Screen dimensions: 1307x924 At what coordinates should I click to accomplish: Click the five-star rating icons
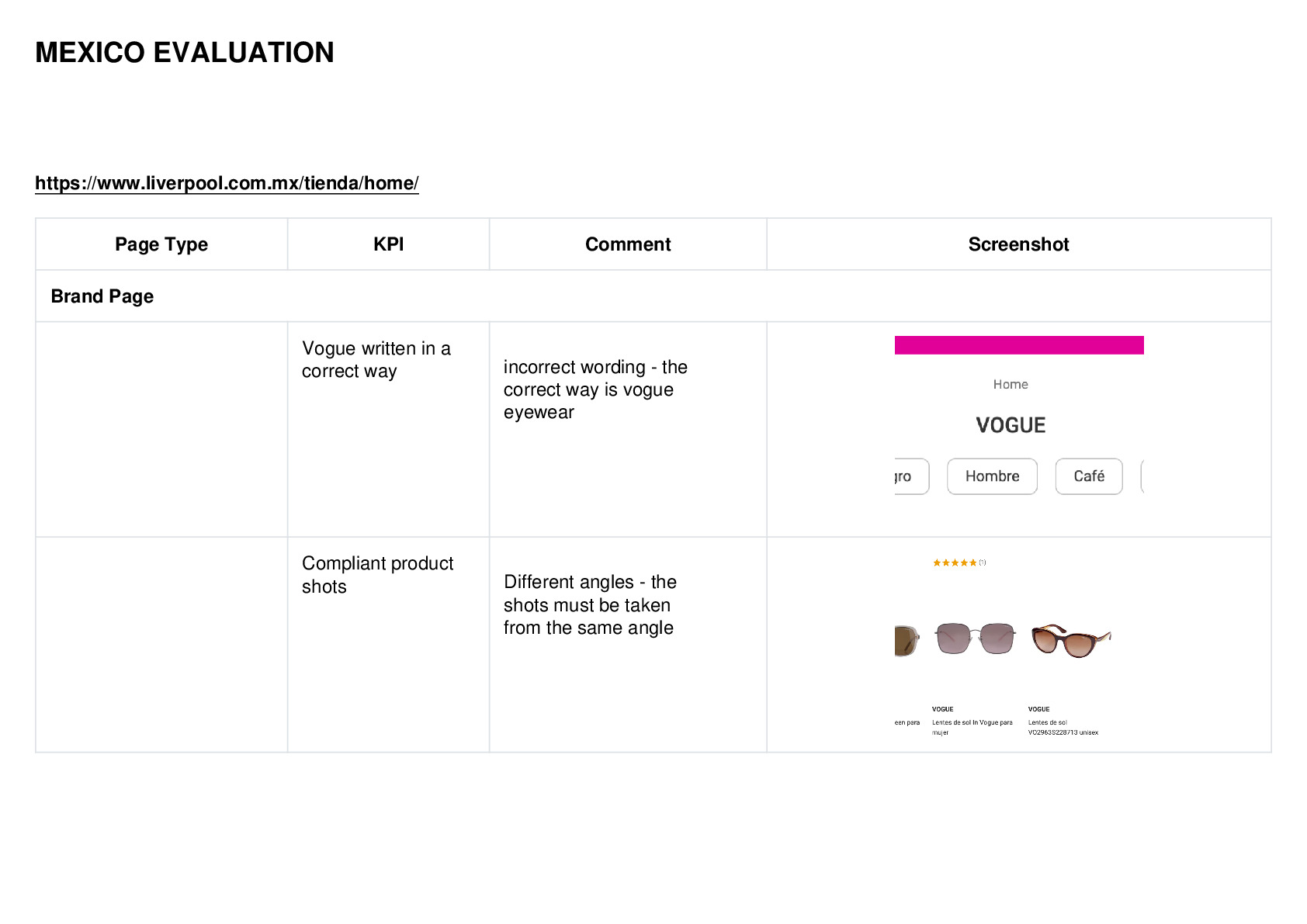point(955,562)
